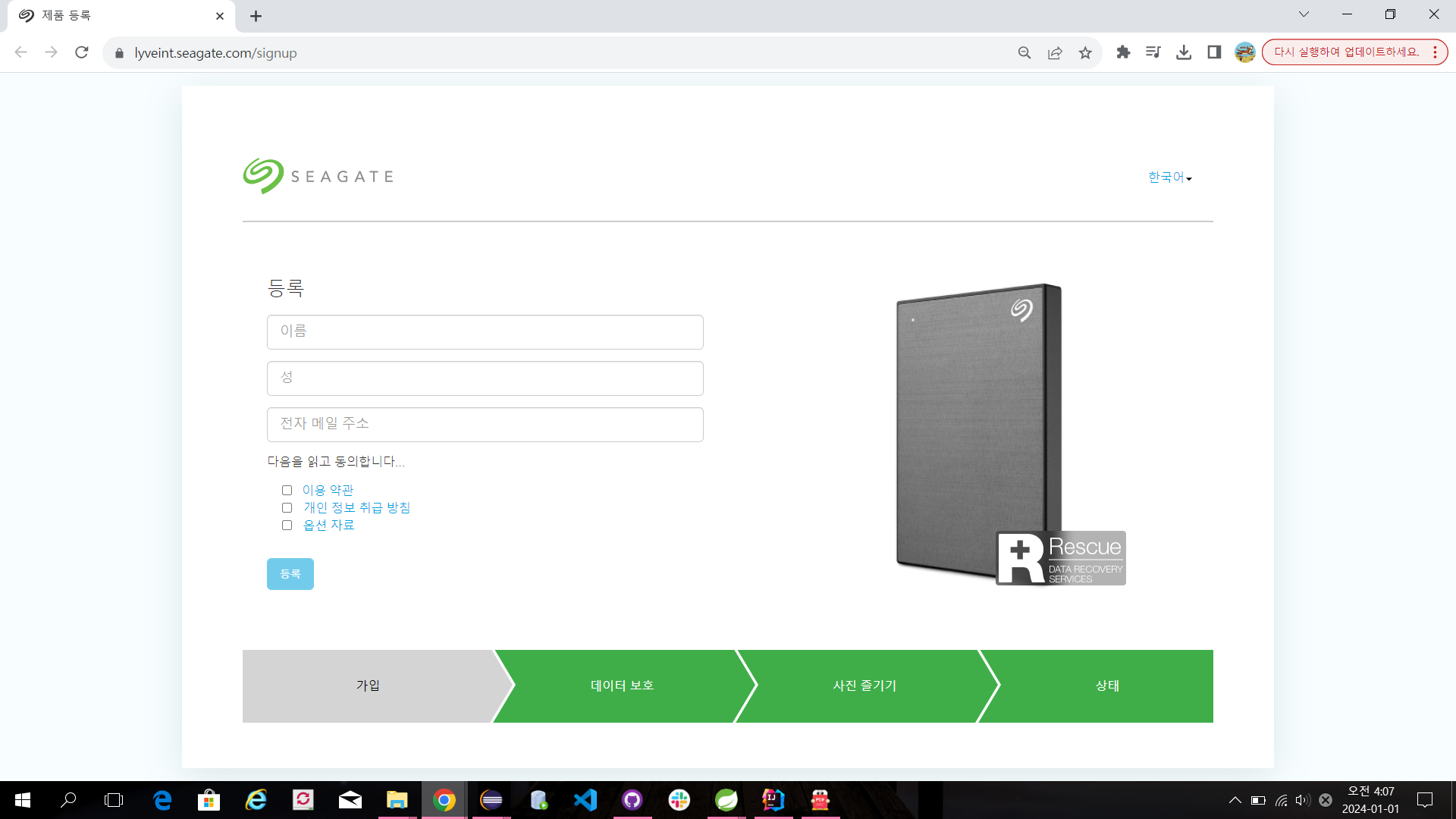Image resolution: width=1456 pixels, height=819 pixels.
Task: Check the 개인 정보 취급 방침 checkbox
Action: 287,508
